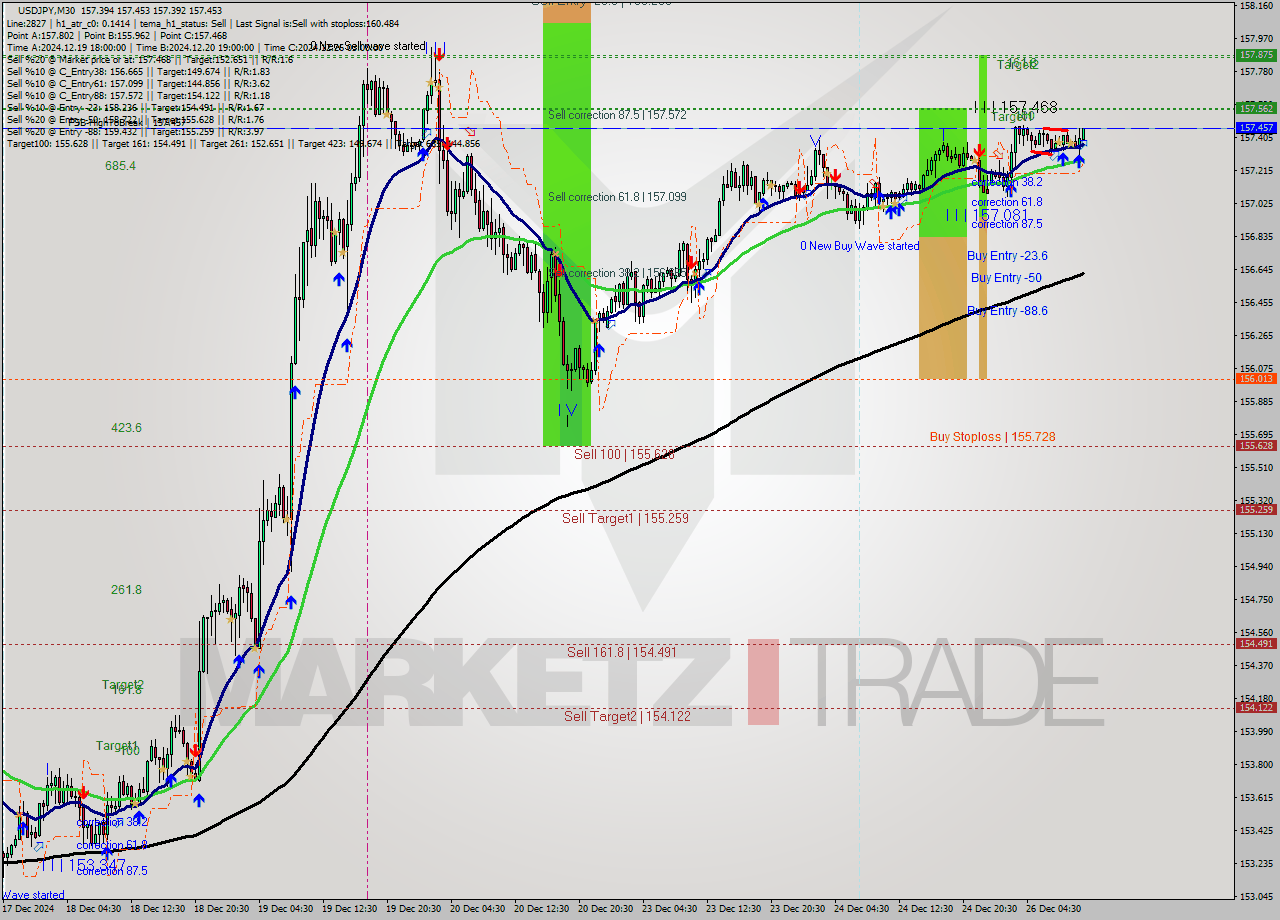Select the tall green sell zone rectangle
The image size is (1280, 920).
pyautogui.click(x=567, y=234)
